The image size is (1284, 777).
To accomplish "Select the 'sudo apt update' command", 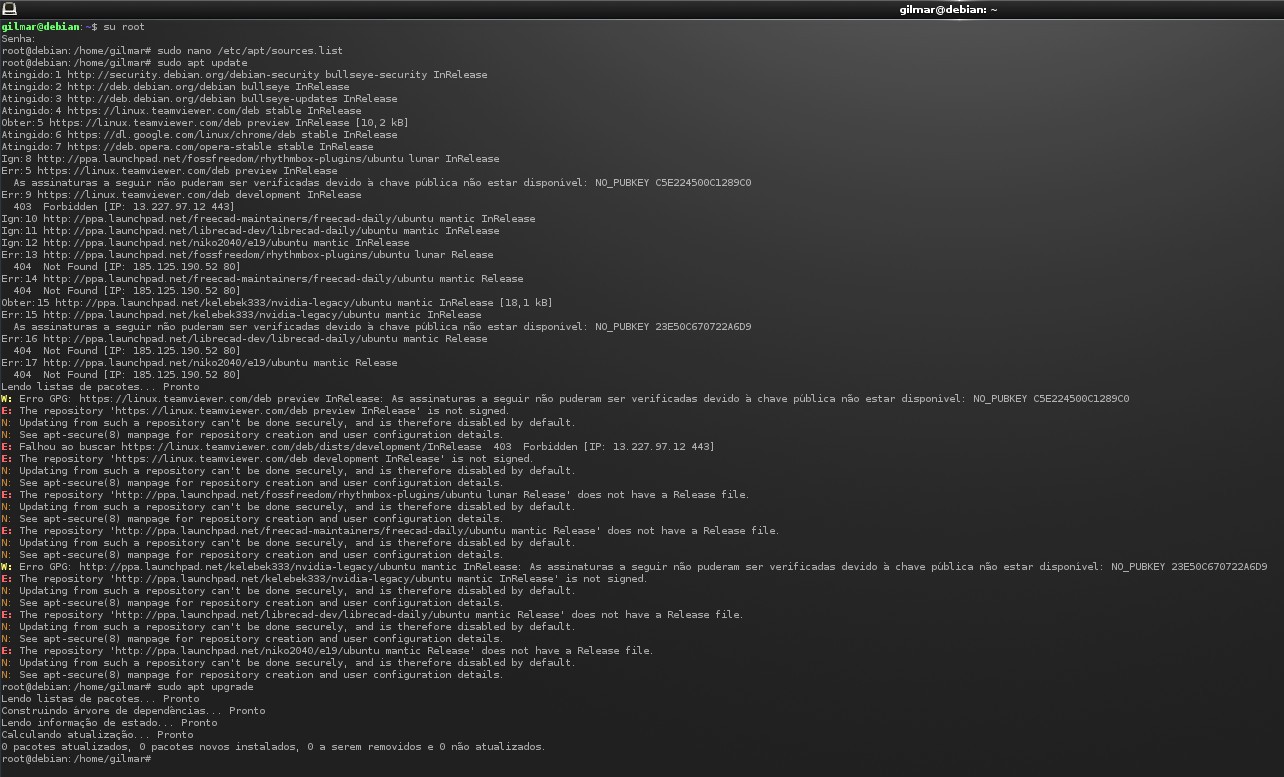I will (202, 62).
